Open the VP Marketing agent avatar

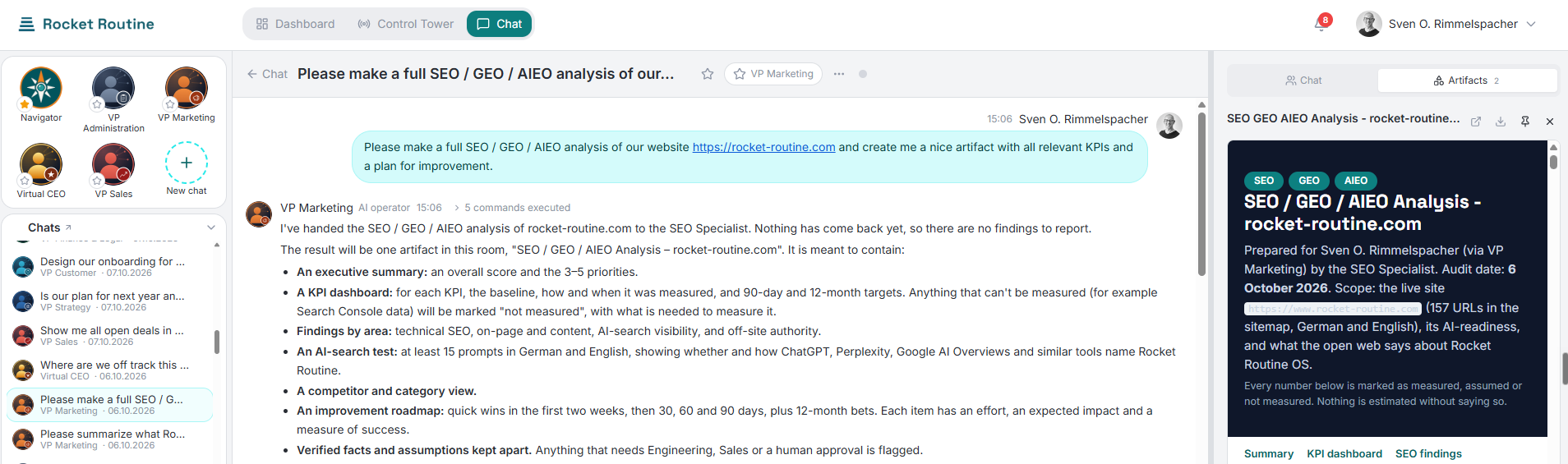click(x=187, y=87)
